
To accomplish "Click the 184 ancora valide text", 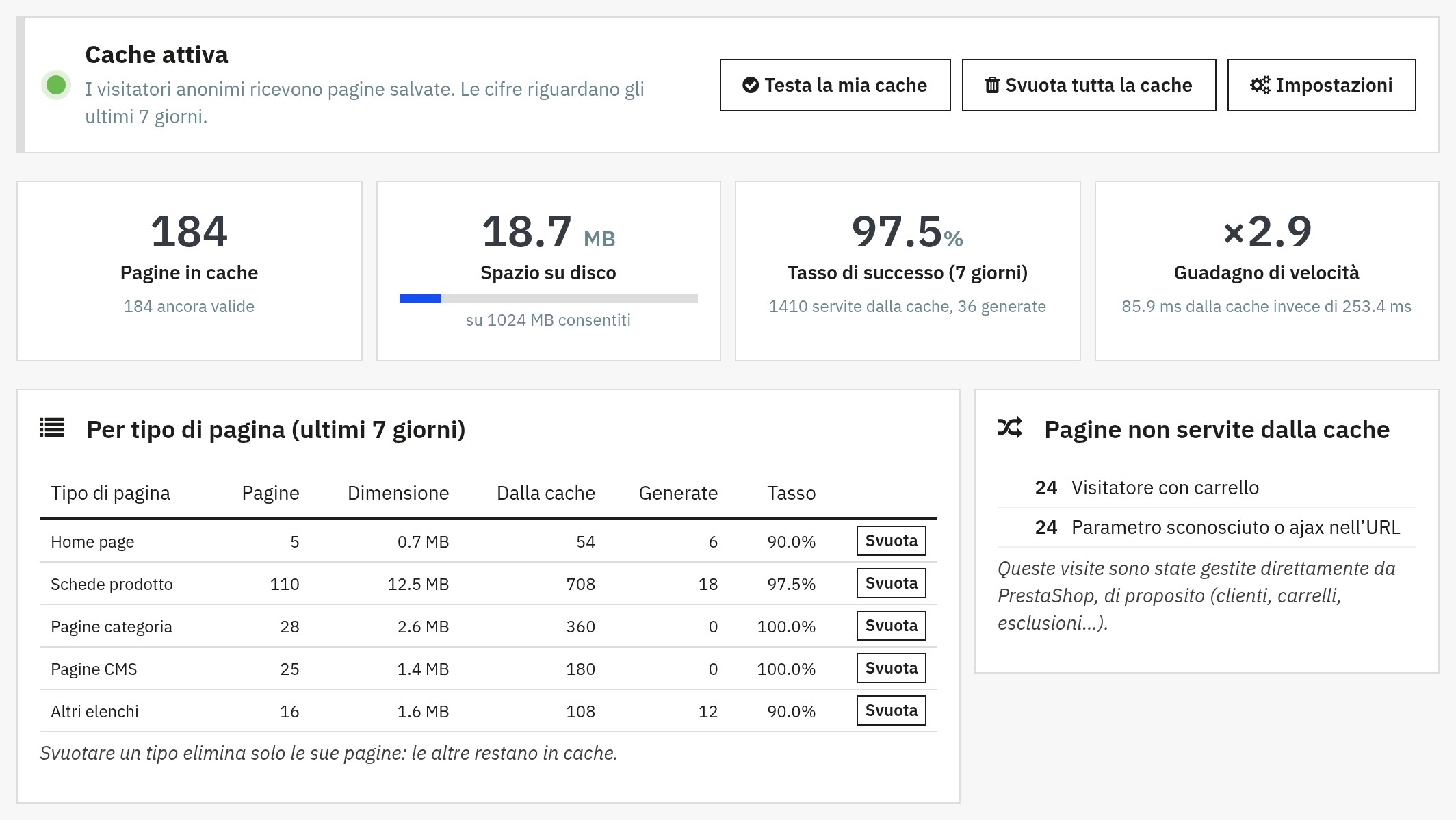I will 189,306.
